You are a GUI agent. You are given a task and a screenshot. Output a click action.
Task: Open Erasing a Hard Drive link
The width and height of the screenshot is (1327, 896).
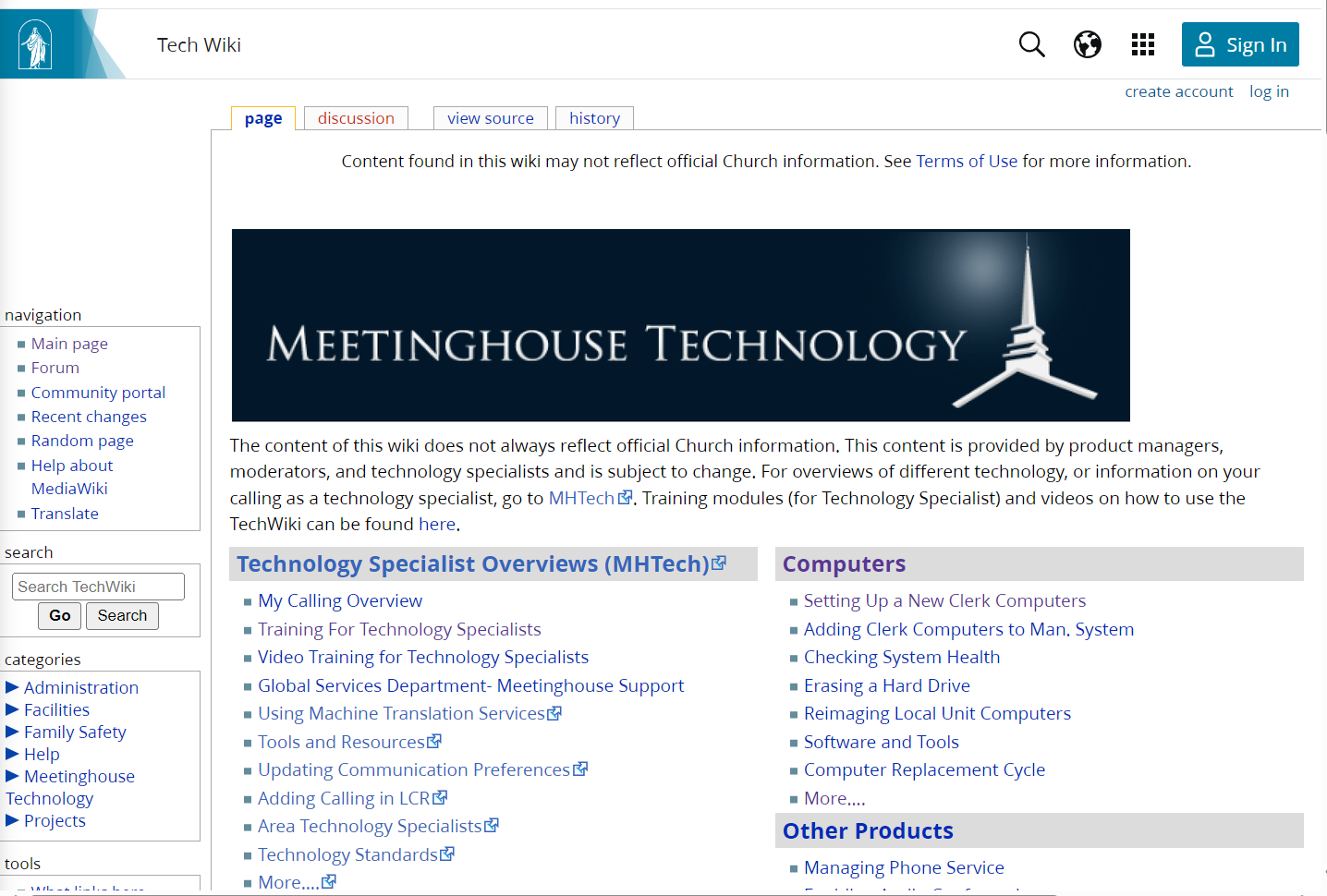coord(887,685)
